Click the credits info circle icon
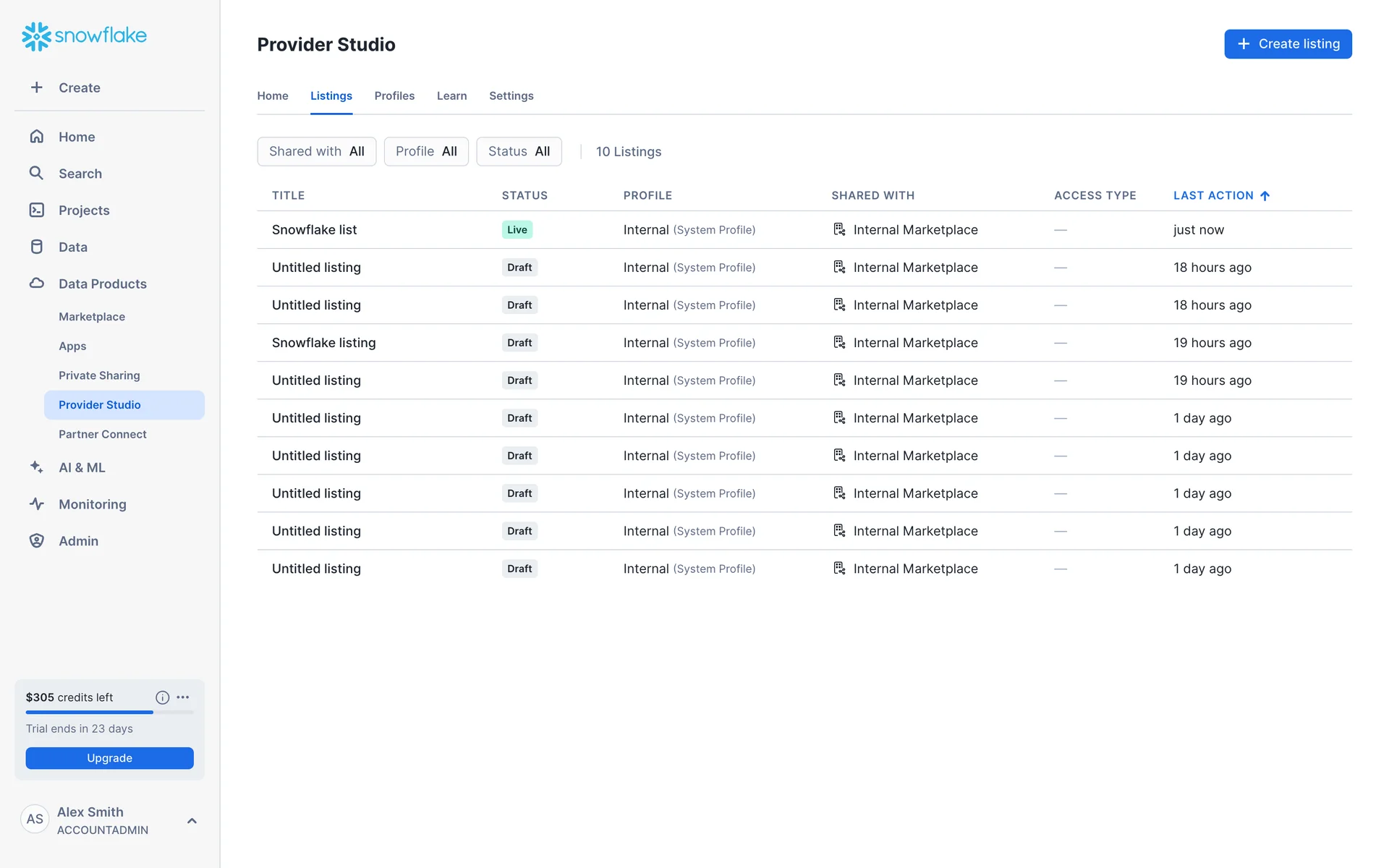This screenshot has width=1389, height=868. point(162,697)
